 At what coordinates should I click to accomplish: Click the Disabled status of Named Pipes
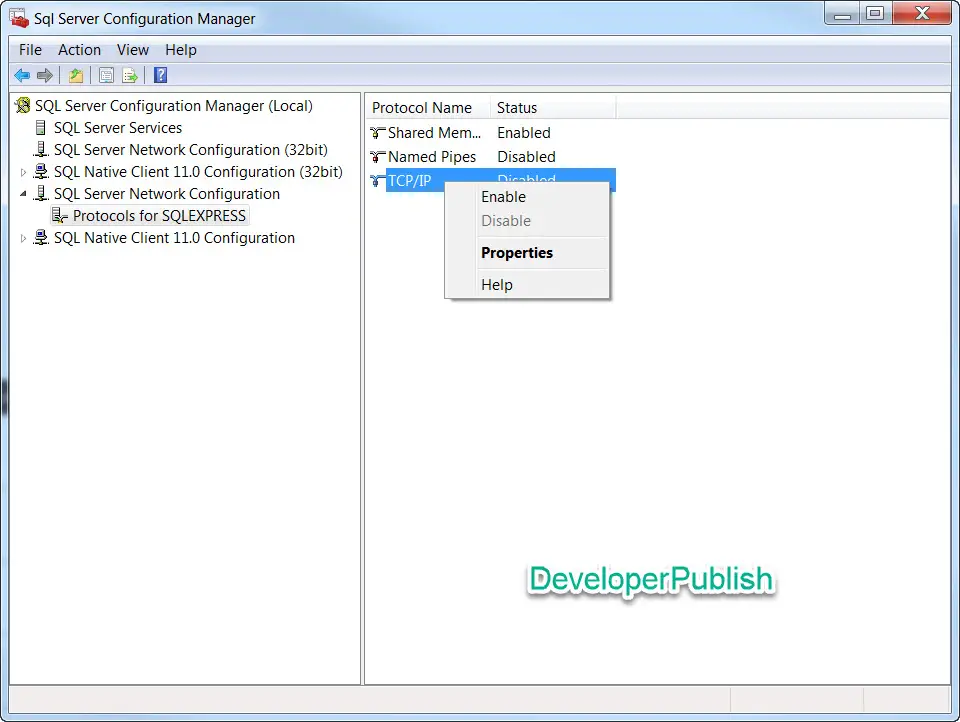click(x=526, y=157)
